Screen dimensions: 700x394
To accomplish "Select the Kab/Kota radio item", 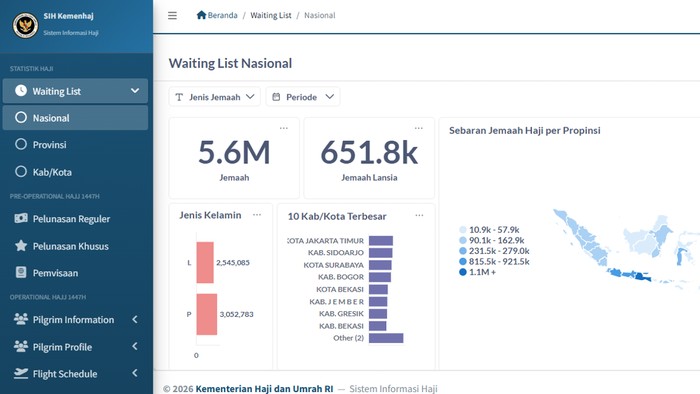I will click(75, 172).
